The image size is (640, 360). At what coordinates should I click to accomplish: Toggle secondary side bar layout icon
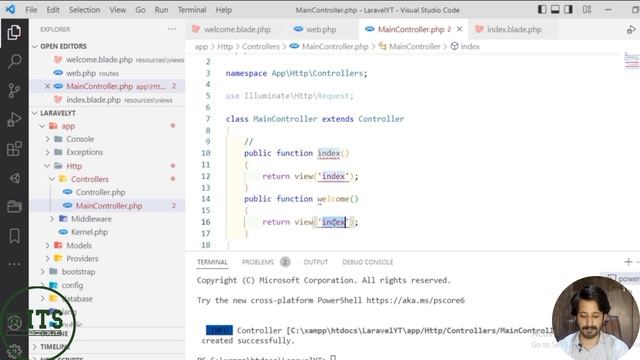[x=568, y=9]
